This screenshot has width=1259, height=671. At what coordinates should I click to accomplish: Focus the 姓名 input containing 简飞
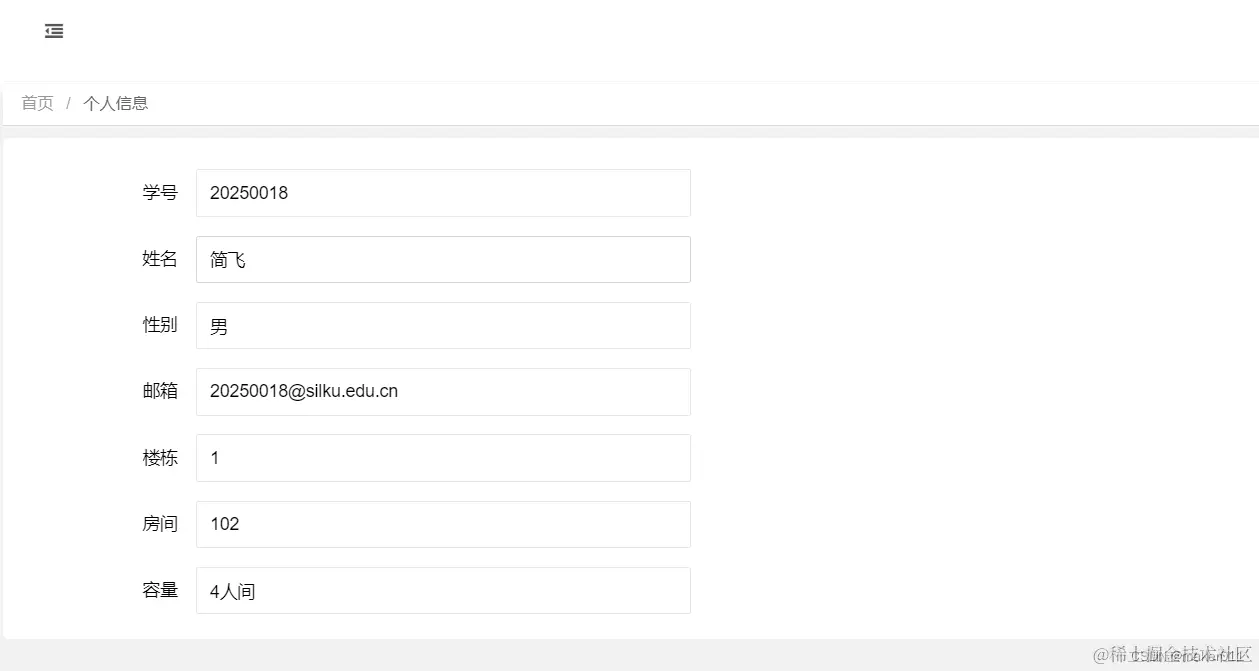[x=443, y=259]
